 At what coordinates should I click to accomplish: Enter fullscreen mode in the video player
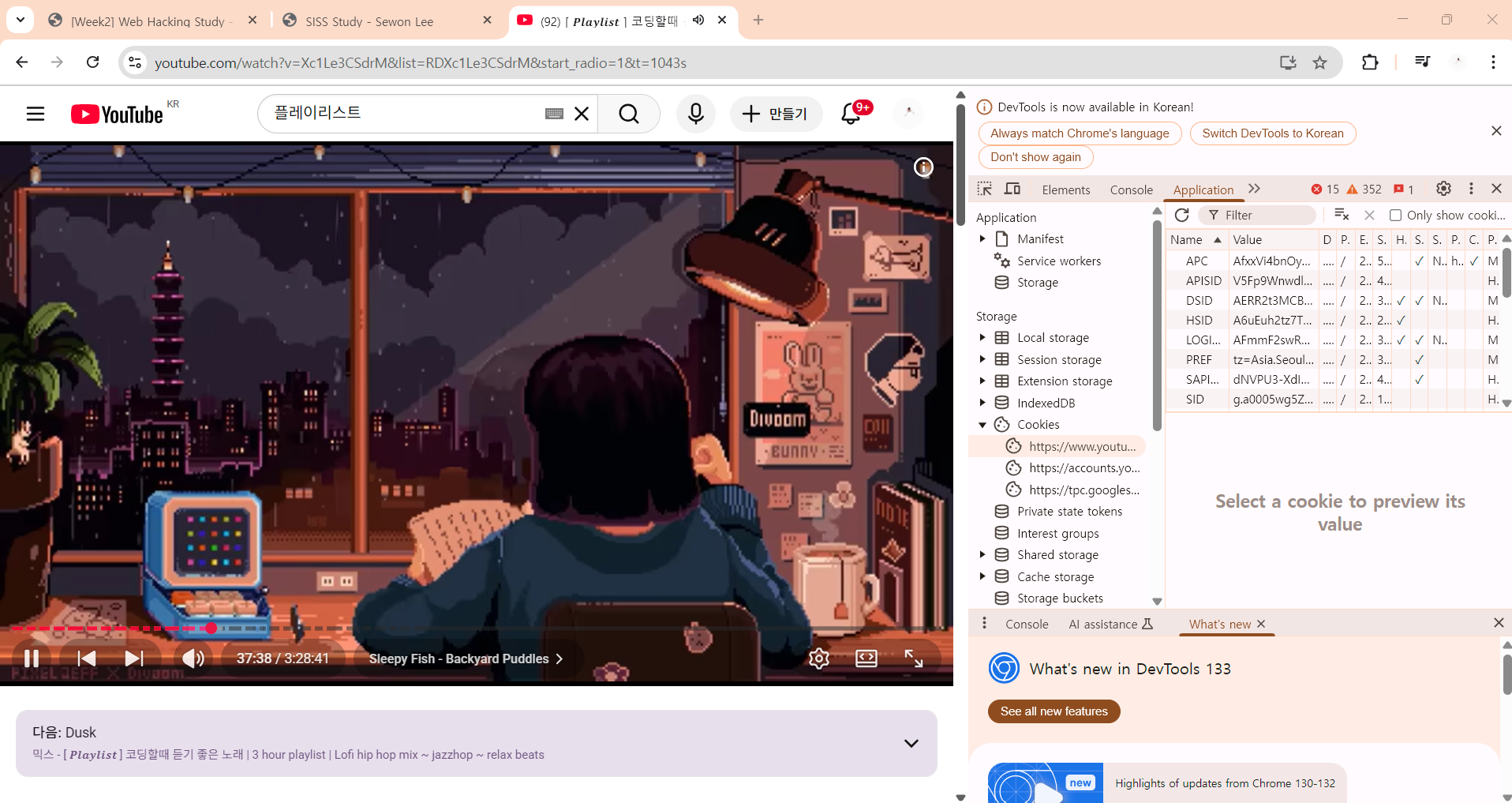click(x=913, y=659)
